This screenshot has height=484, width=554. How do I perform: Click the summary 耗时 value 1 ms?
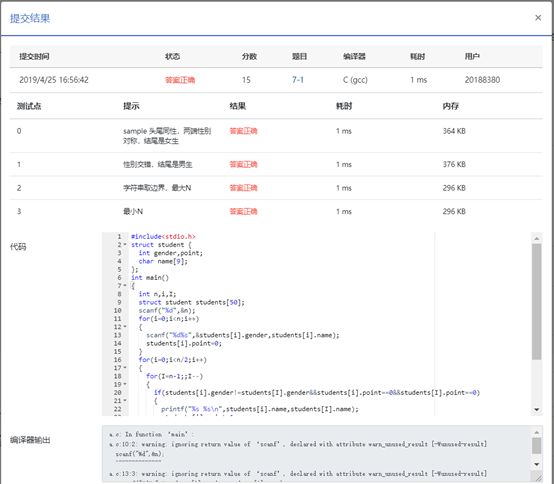click(418, 80)
